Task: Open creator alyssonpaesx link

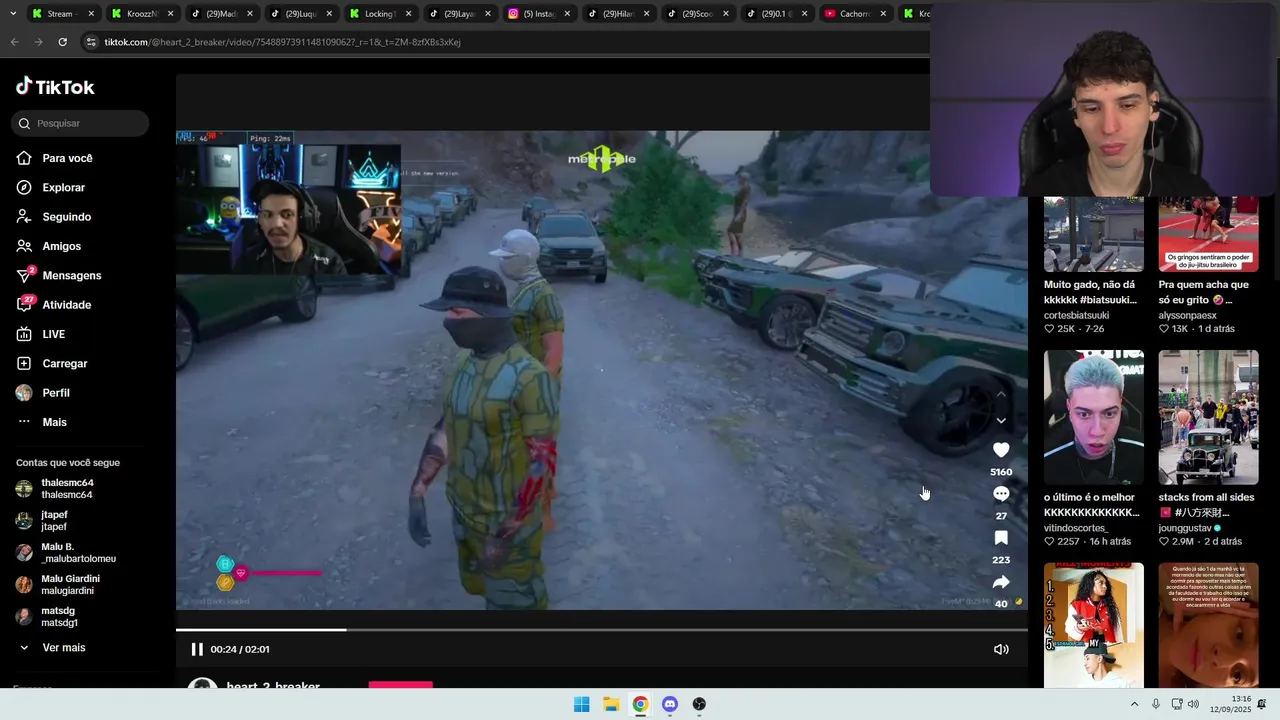Action: point(1187,315)
